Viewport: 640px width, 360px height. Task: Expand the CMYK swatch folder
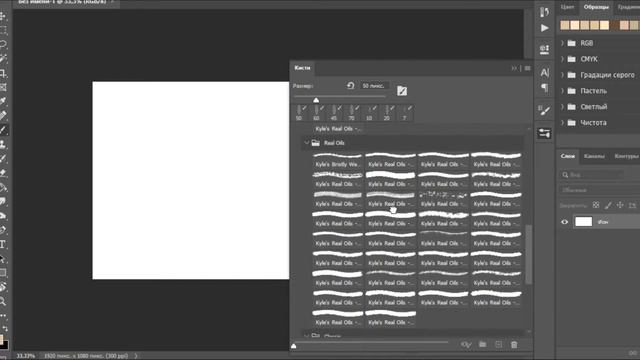(562, 59)
